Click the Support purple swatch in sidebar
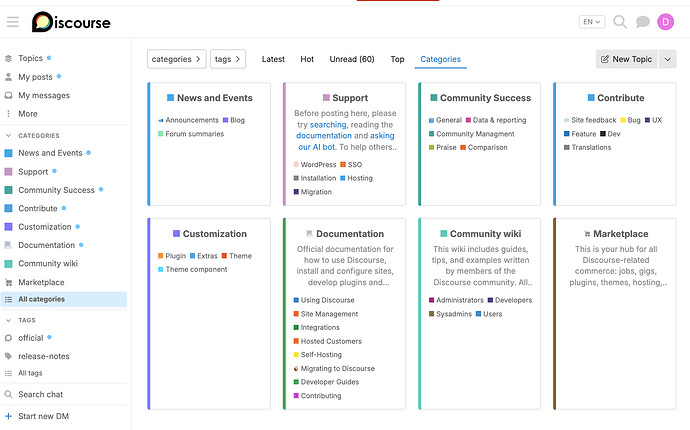Image resolution: width=690 pixels, height=430 pixels. (8, 172)
